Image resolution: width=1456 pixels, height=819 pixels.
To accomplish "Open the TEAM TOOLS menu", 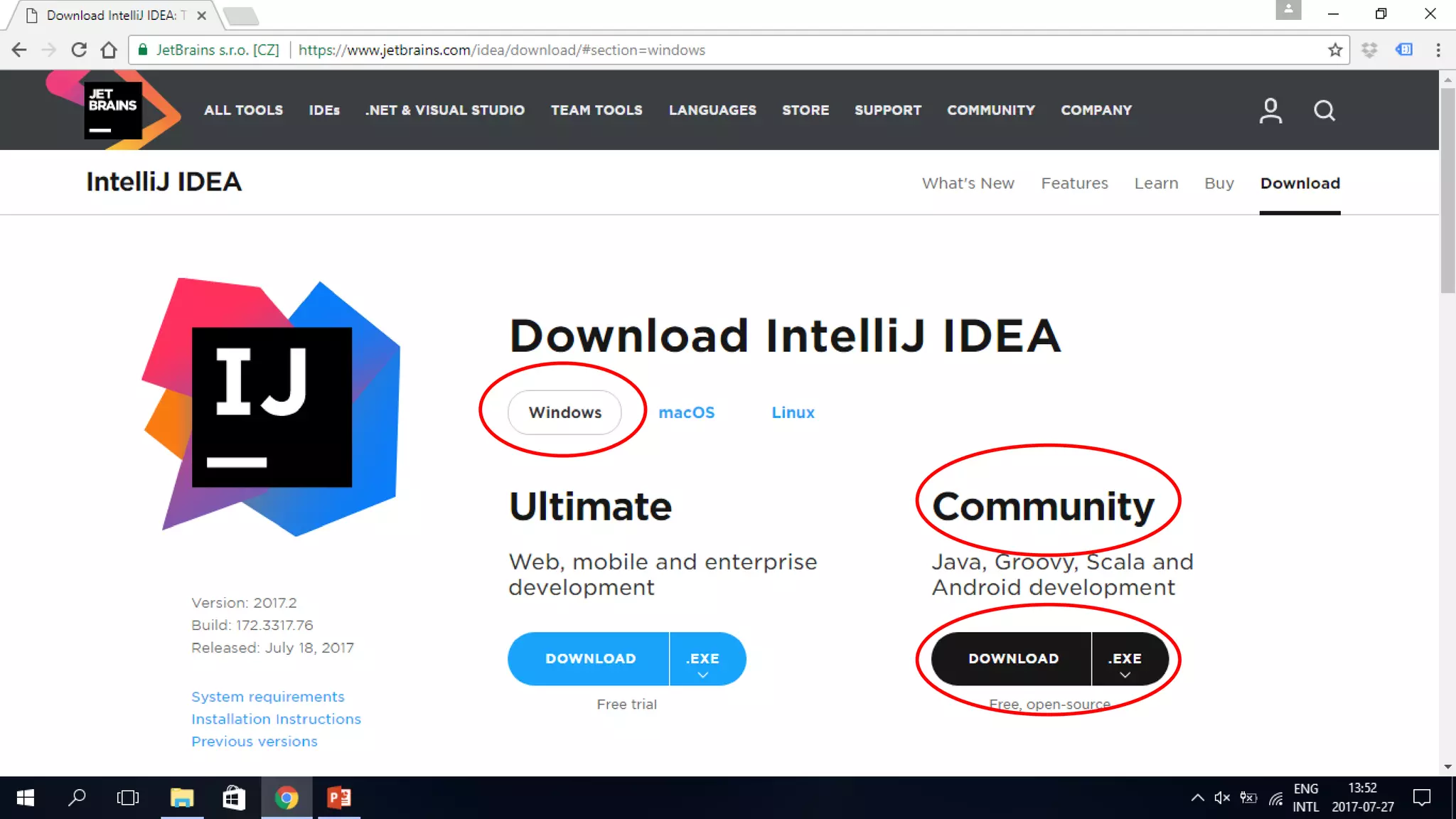I will click(x=596, y=110).
